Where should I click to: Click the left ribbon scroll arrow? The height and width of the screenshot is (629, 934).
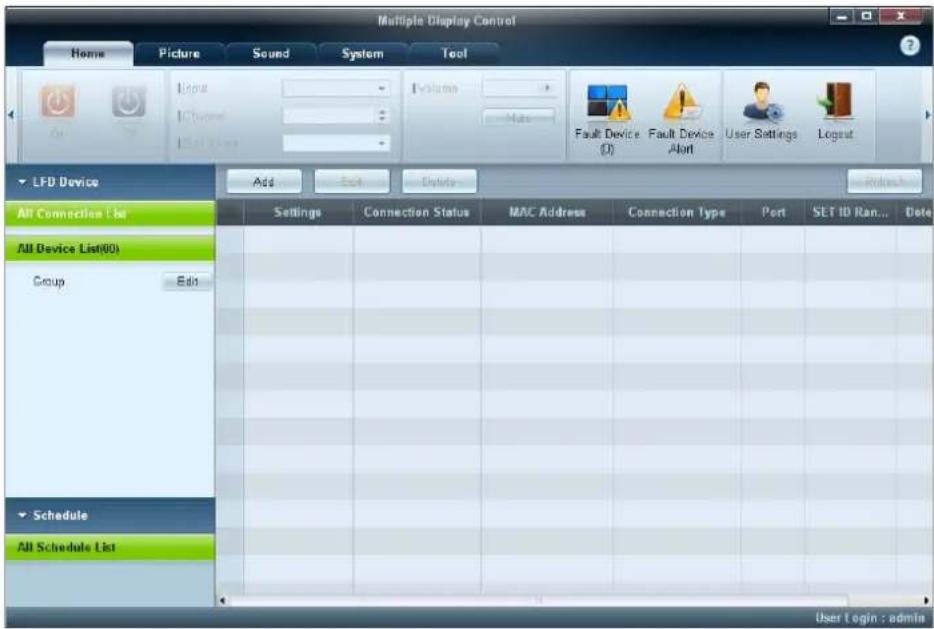10,115
